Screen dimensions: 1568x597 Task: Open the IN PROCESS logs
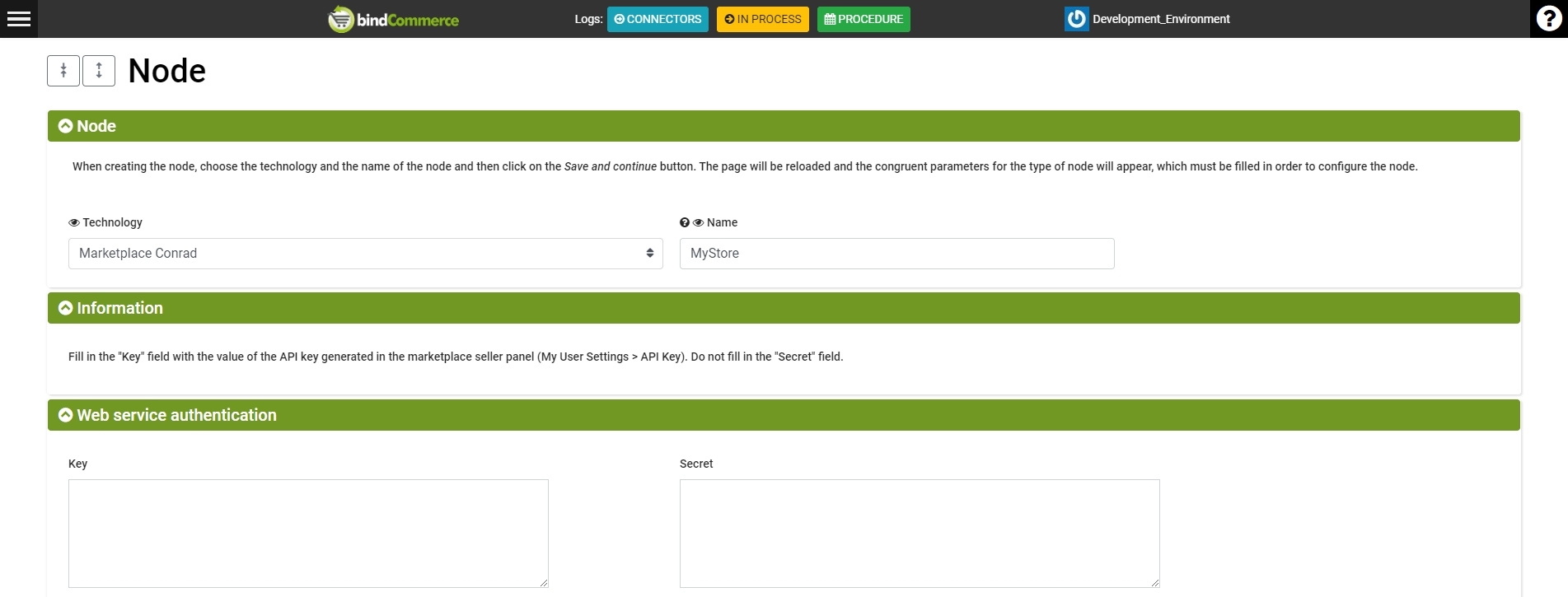762,19
